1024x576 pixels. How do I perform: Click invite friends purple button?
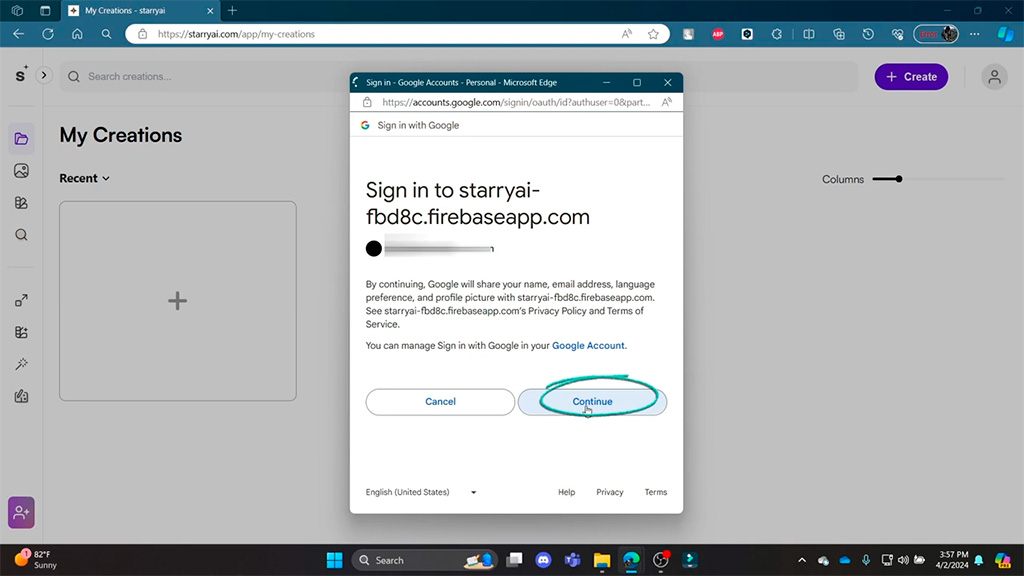[21, 513]
